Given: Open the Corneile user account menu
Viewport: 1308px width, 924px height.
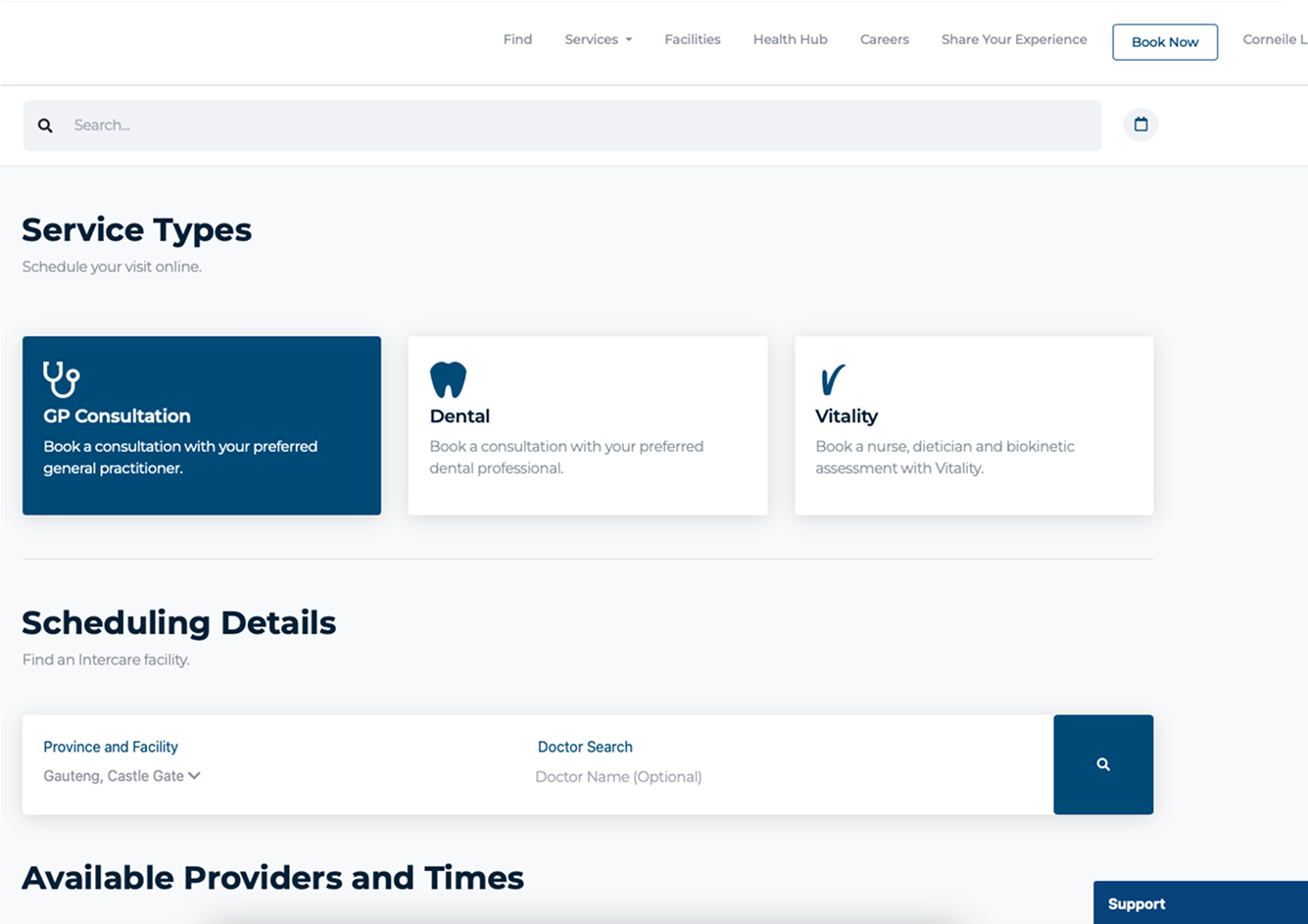Looking at the screenshot, I should 1275,39.
